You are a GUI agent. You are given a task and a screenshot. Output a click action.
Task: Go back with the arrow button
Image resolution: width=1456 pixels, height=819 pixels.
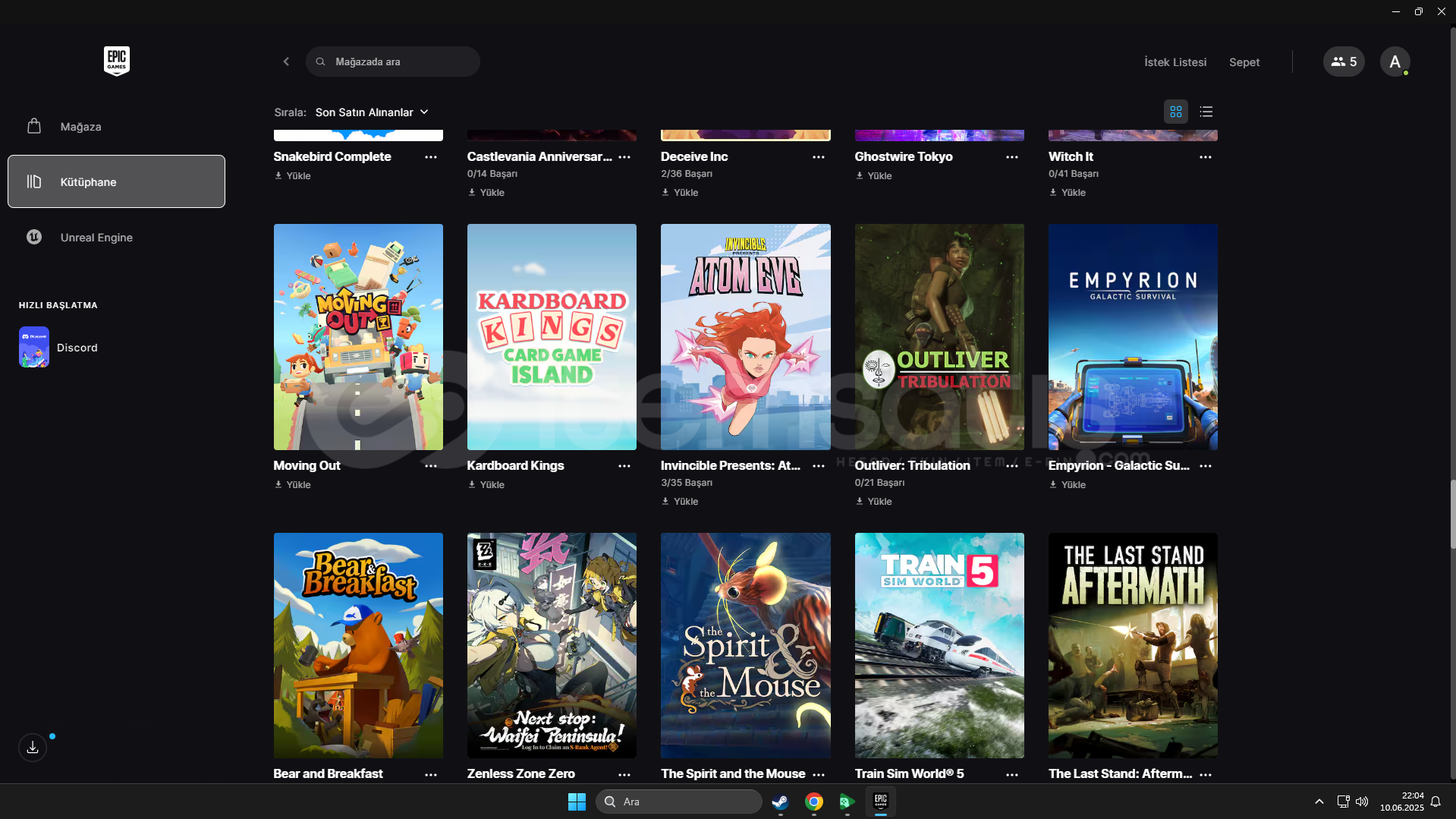(x=286, y=61)
